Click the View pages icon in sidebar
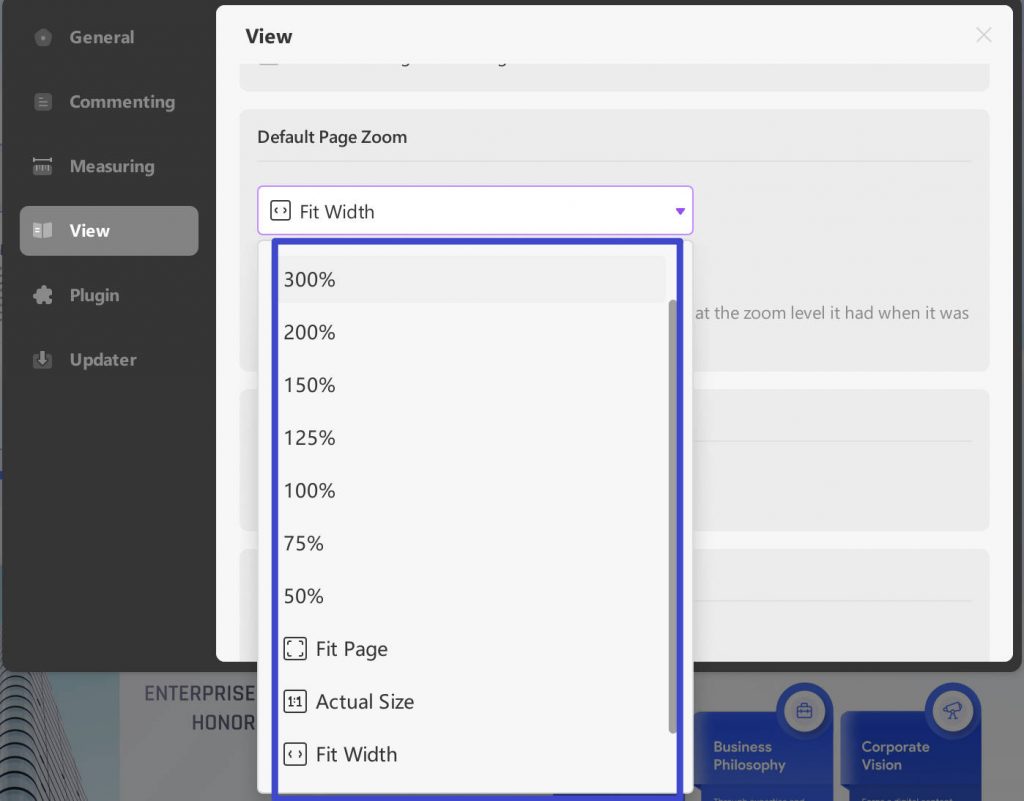Image resolution: width=1024 pixels, height=801 pixels. [44, 230]
